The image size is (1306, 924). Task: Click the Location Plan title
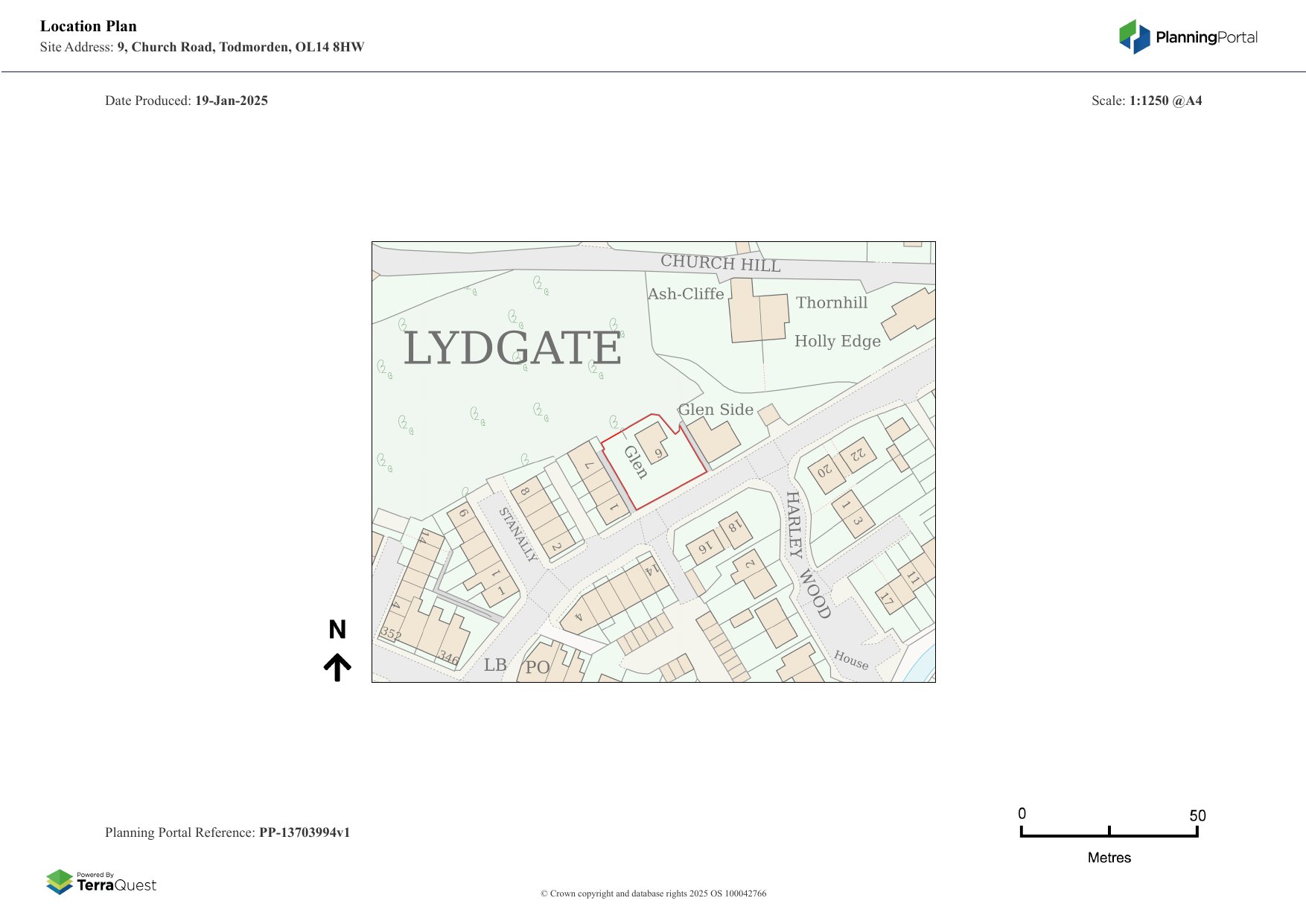89,26
